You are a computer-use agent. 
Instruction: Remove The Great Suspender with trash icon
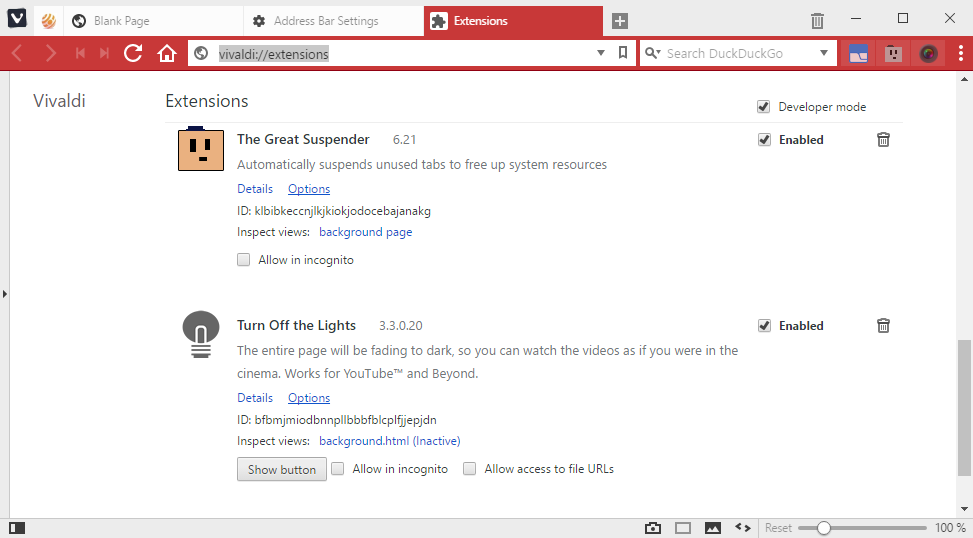click(883, 140)
